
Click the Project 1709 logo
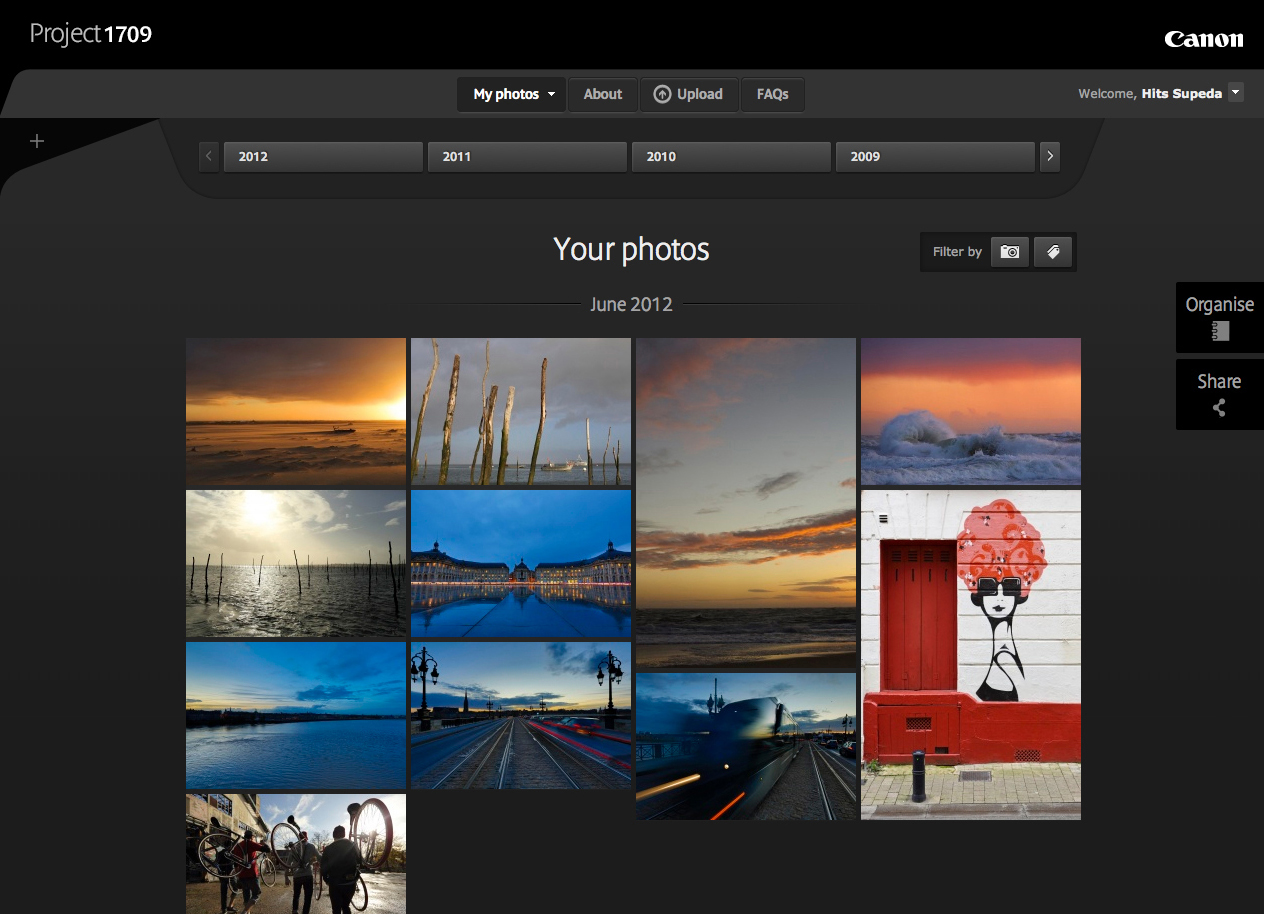click(91, 34)
